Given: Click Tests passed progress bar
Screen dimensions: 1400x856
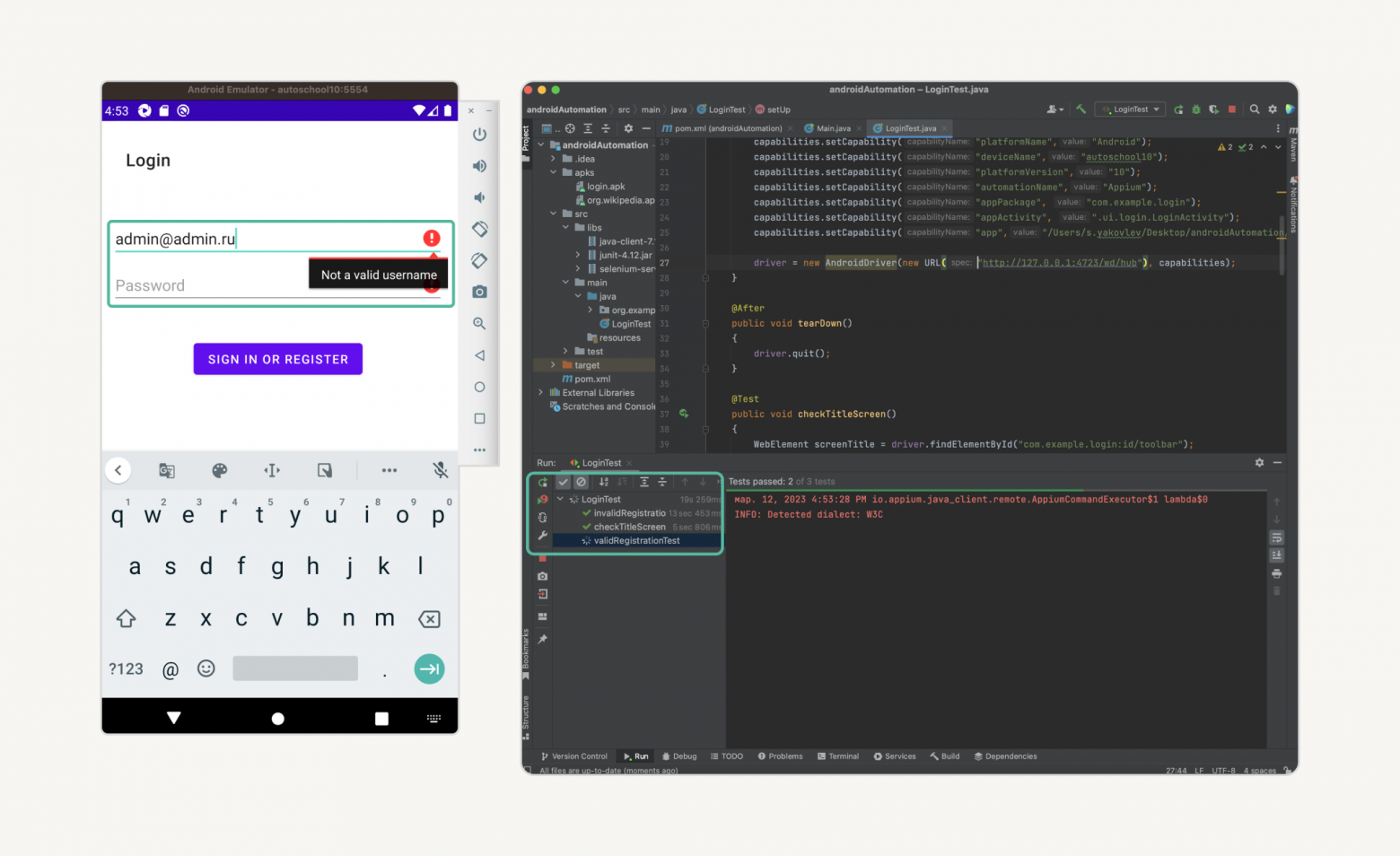Looking at the screenshot, I should 996,490.
